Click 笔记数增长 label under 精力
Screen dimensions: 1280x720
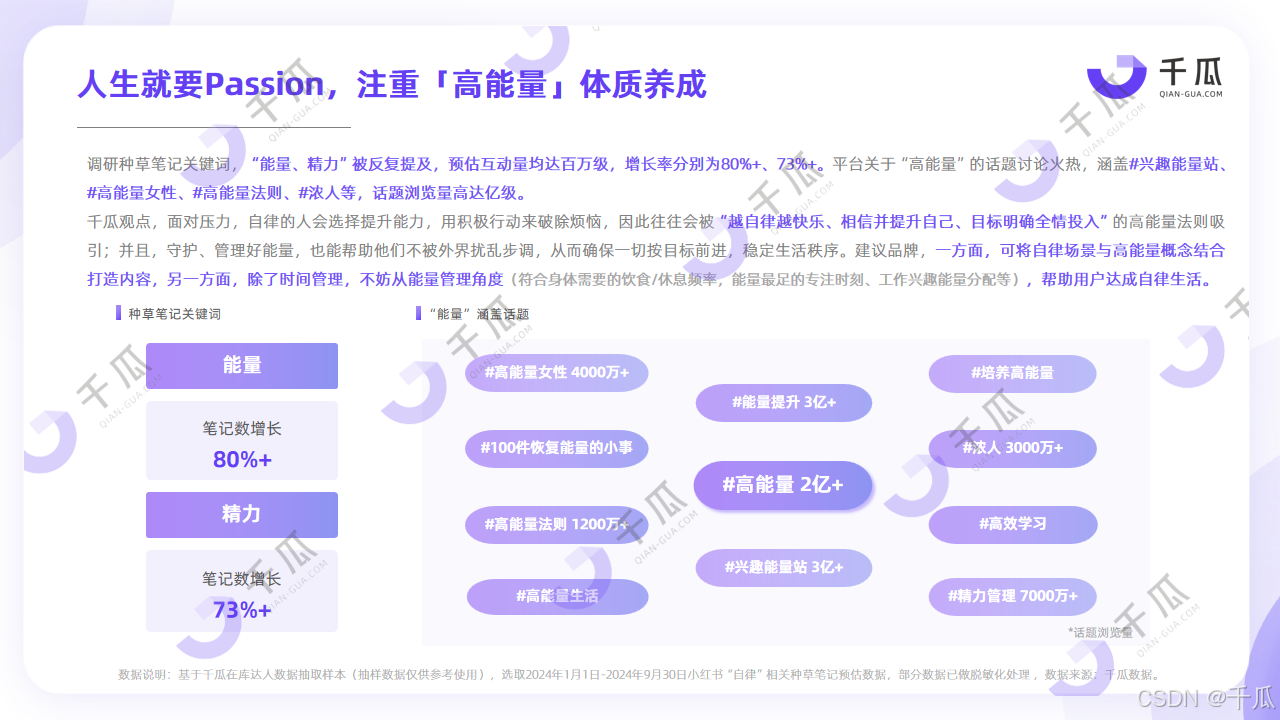[x=242, y=579]
